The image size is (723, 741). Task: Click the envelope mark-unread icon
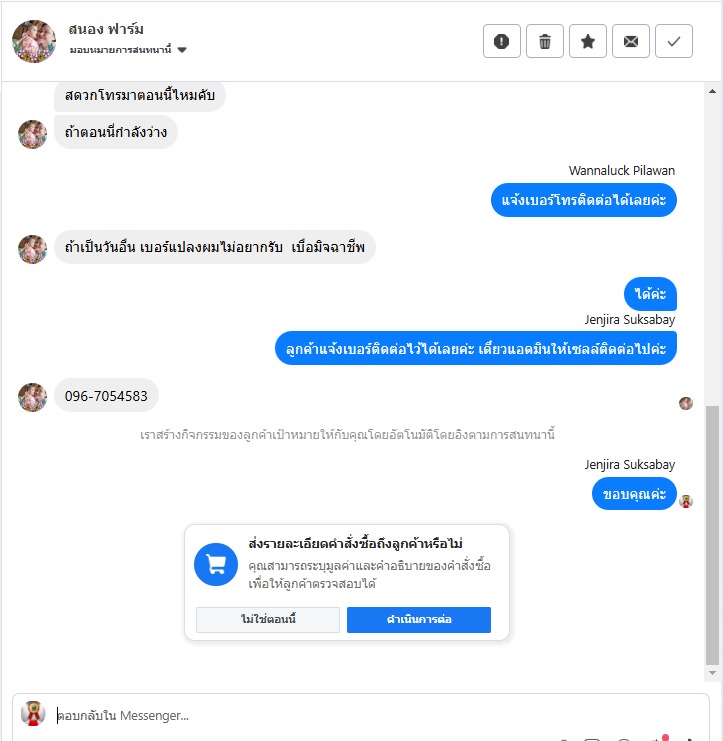630,41
